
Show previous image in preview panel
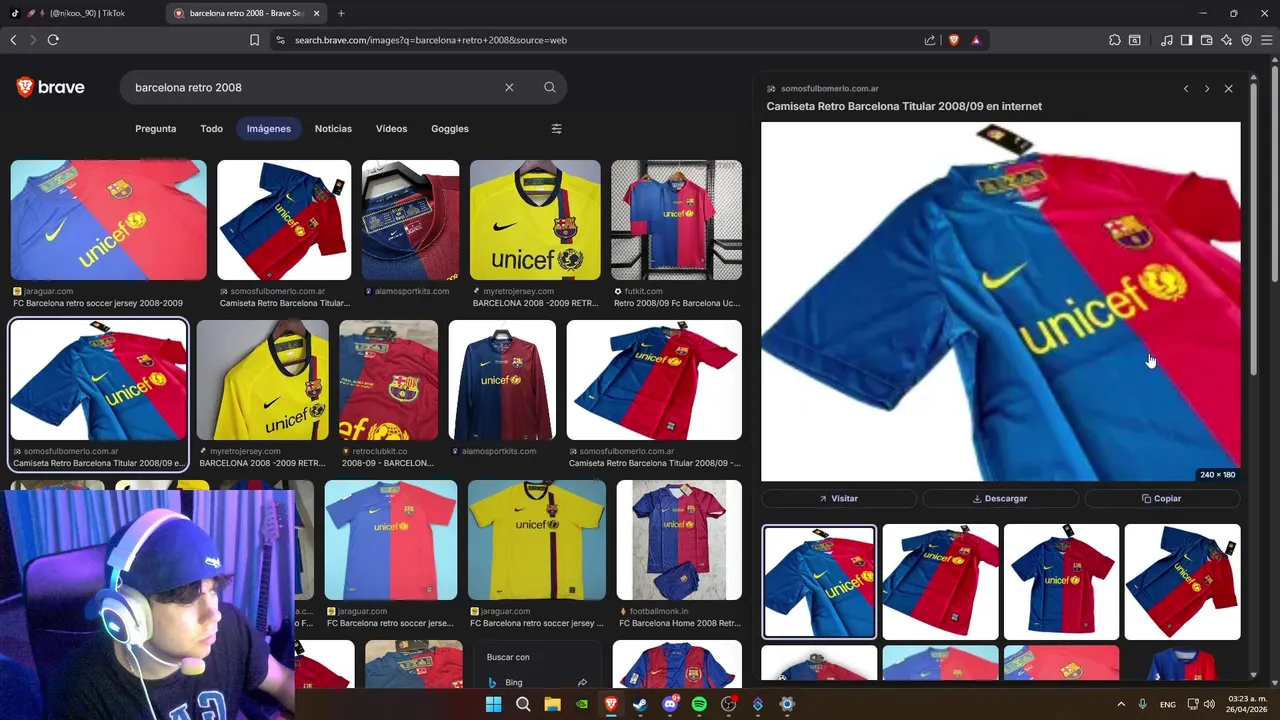point(1186,89)
